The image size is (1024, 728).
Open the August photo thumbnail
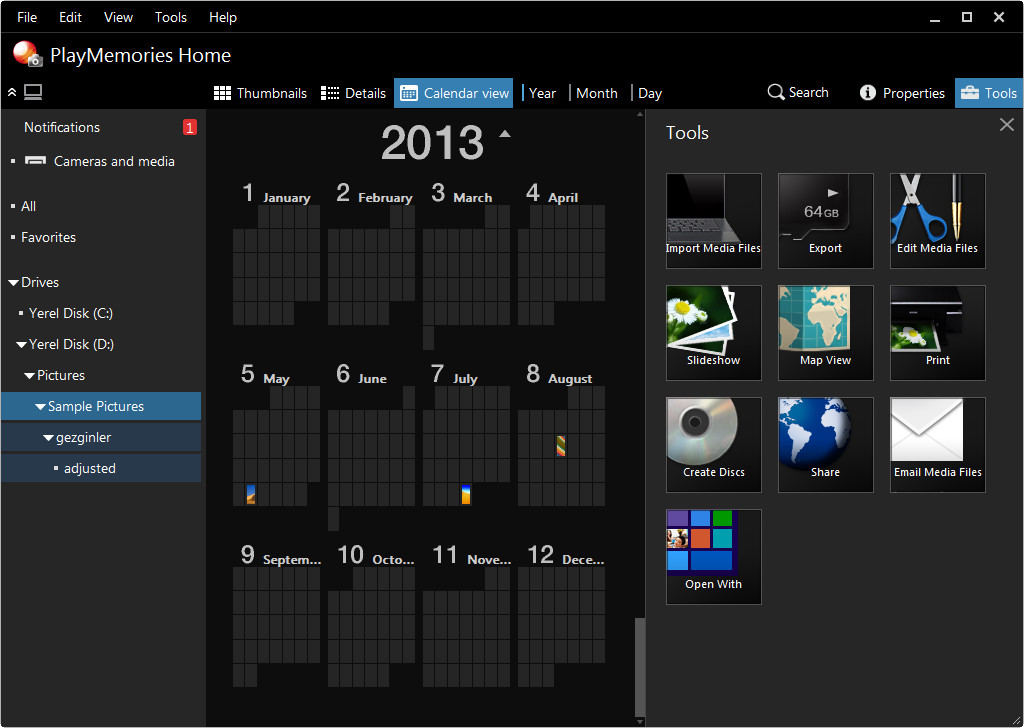click(560, 445)
